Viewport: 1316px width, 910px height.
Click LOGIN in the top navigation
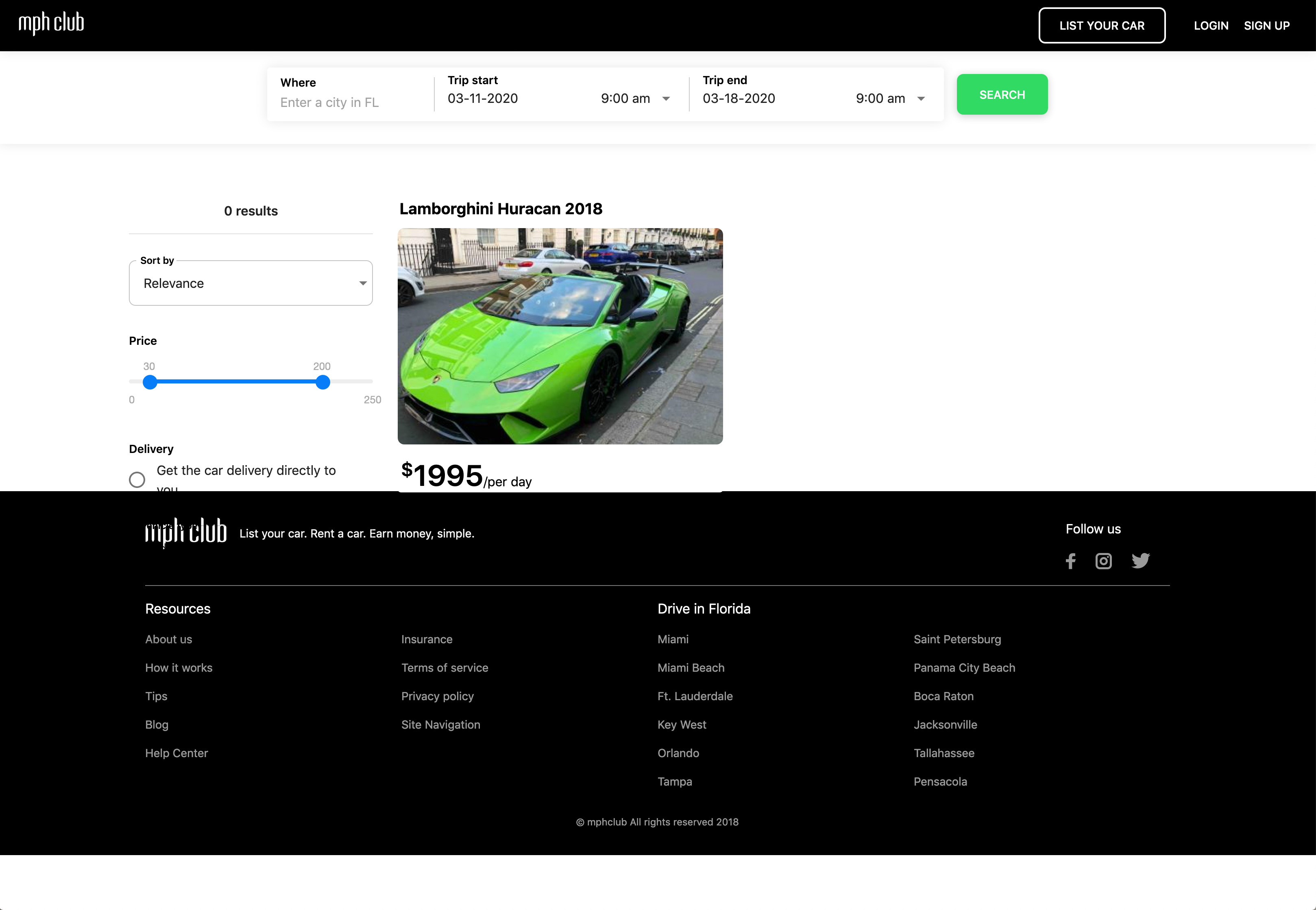(x=1211, y=26)
